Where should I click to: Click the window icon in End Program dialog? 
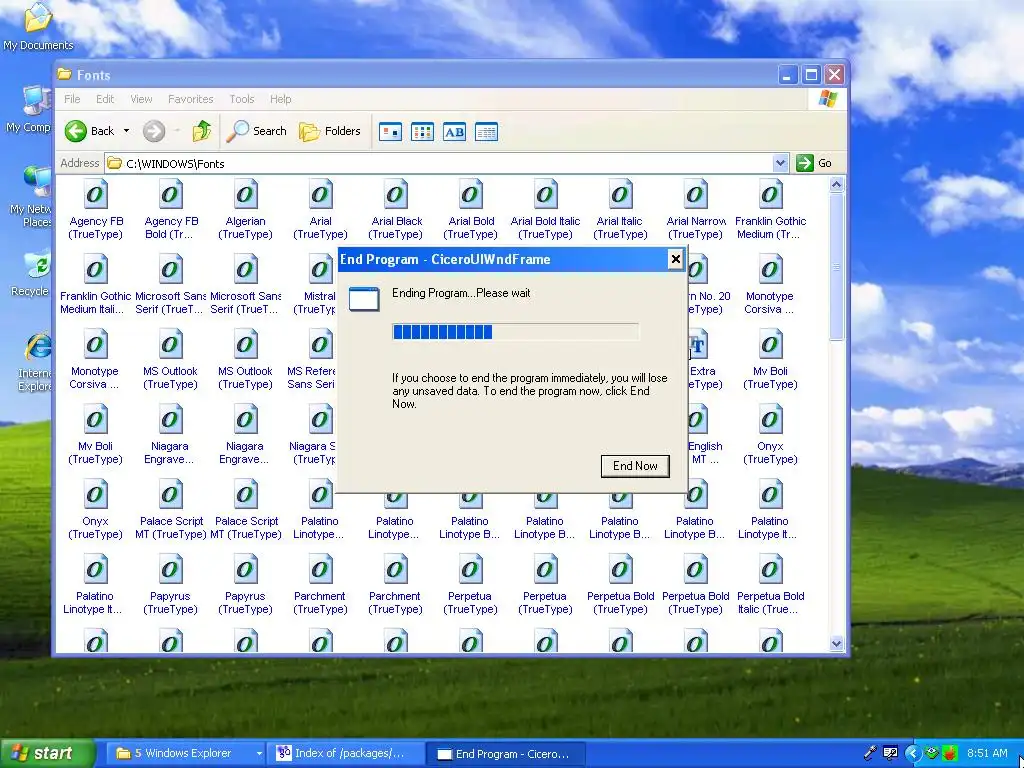tap(364, 299)
